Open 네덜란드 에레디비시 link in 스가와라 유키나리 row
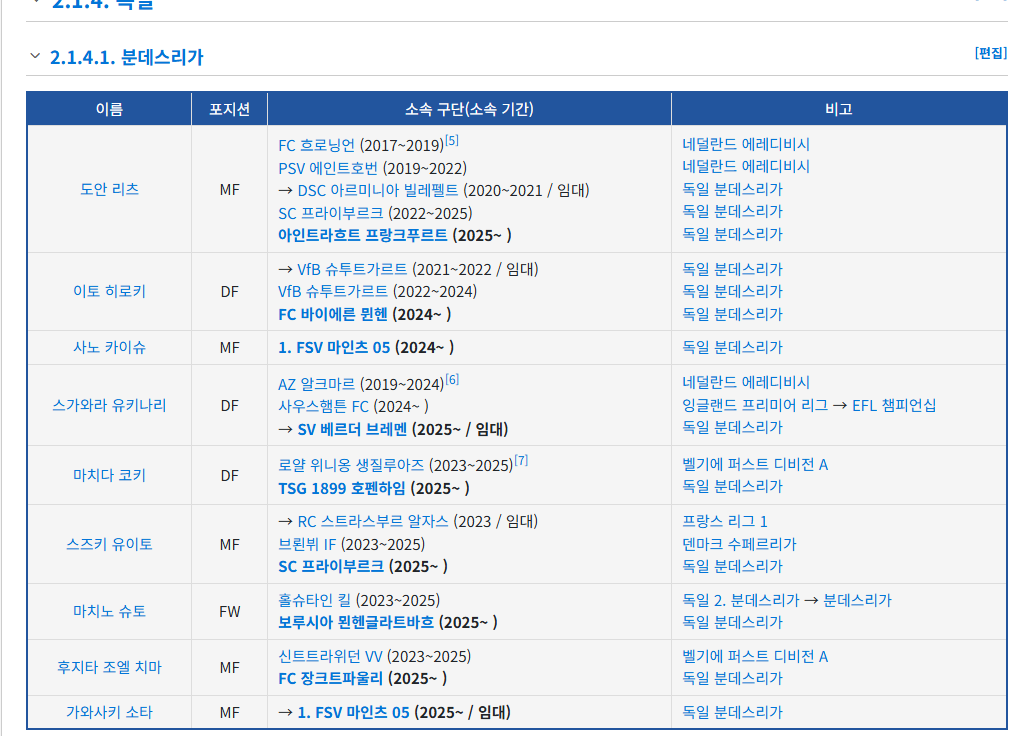 pyautogui.click(x=746, y=383)
